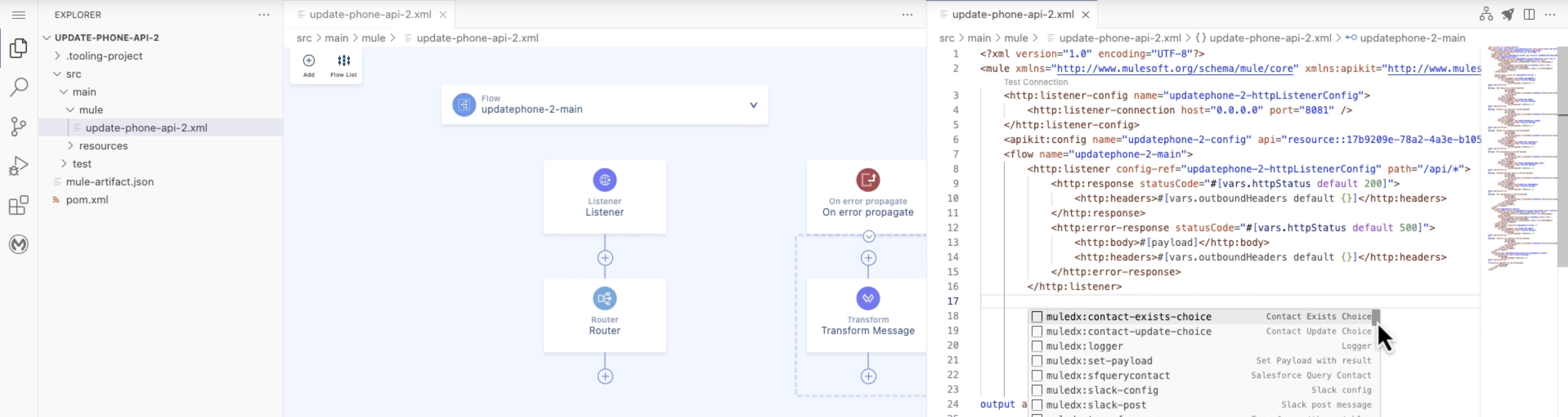Split the editor using the split icon

coord(1529,14)
